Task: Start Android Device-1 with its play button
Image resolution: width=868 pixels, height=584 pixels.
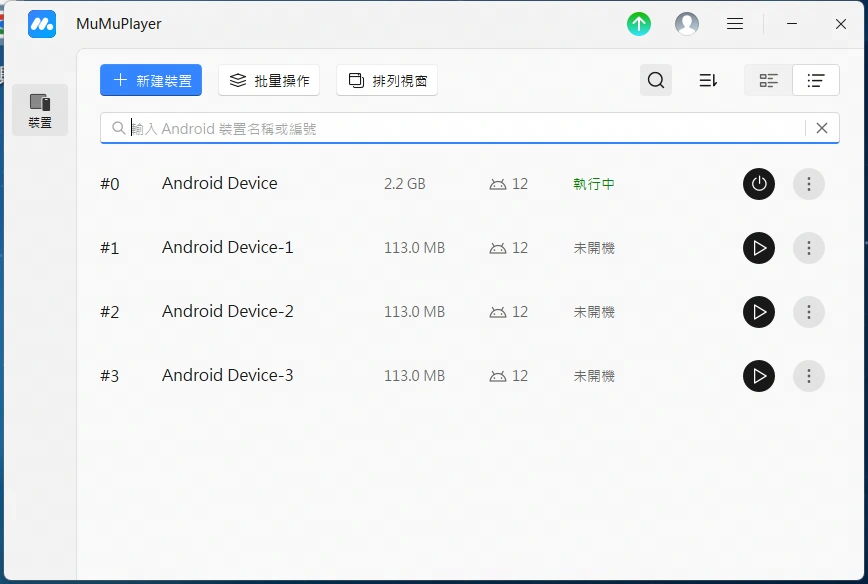Action: (x=759, y=248)
